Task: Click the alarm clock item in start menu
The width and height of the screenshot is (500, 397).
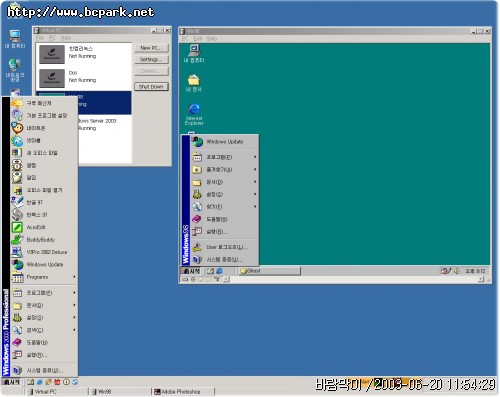Action: click(44, 165)
